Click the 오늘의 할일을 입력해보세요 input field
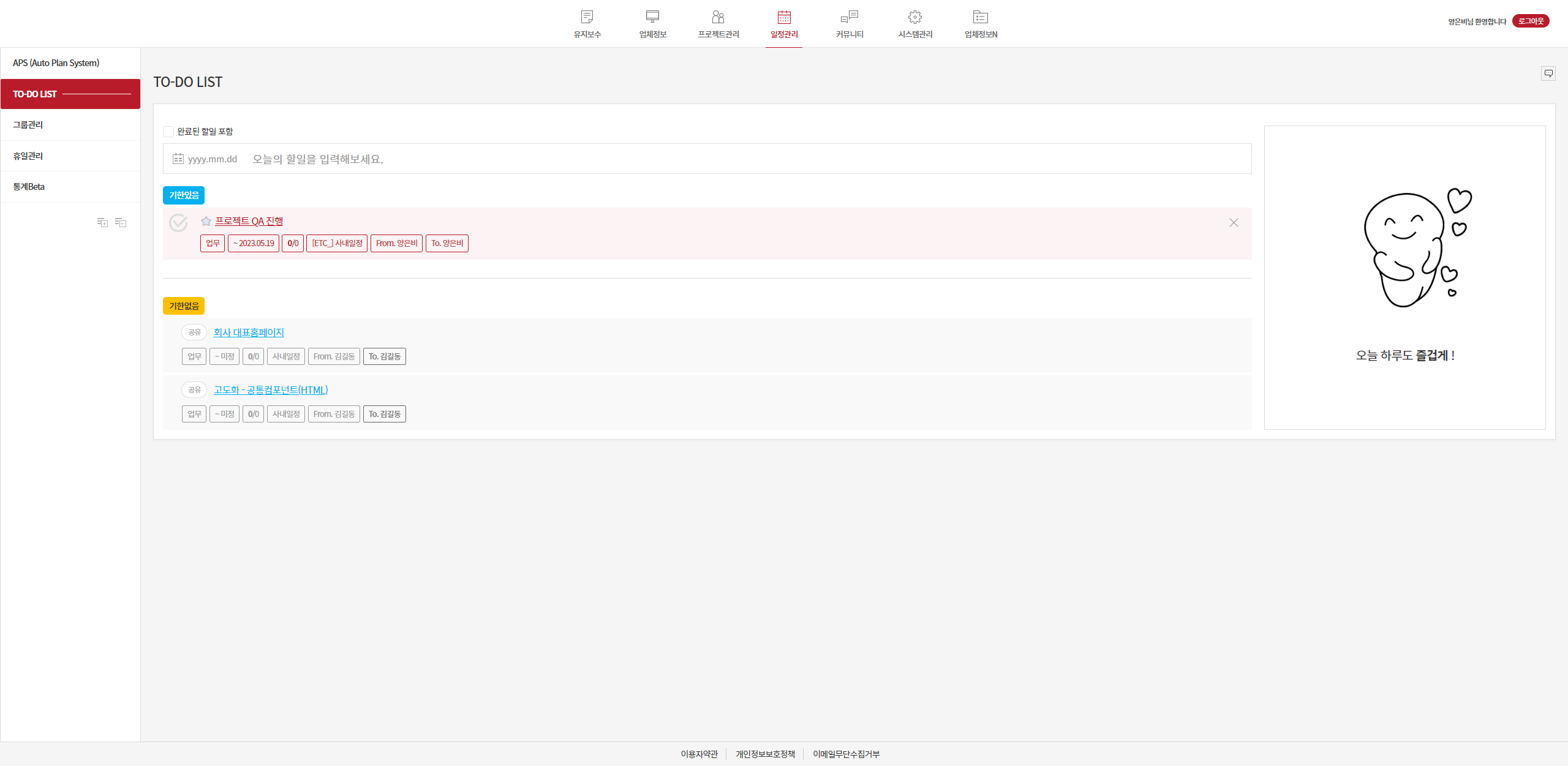This screenshot has width=1568, height=766. (x=735, y=159)
